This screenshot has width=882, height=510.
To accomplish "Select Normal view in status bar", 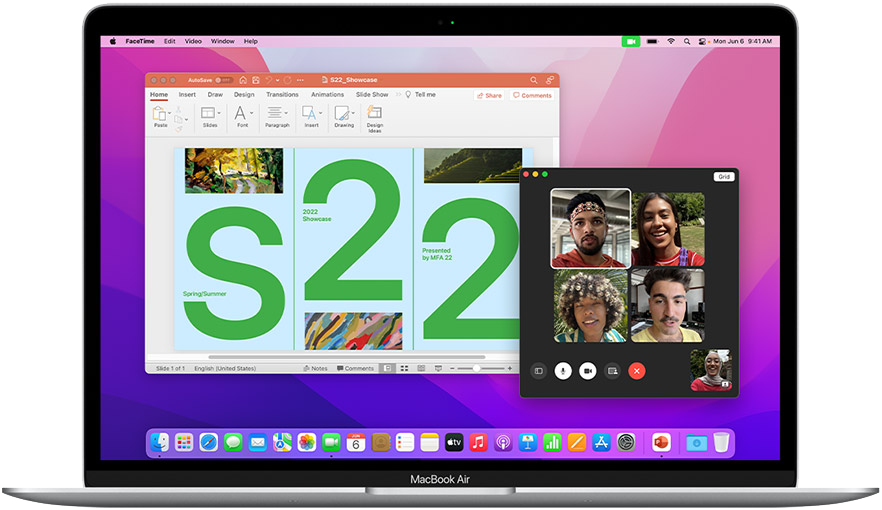I will click(x=387, y=368).
